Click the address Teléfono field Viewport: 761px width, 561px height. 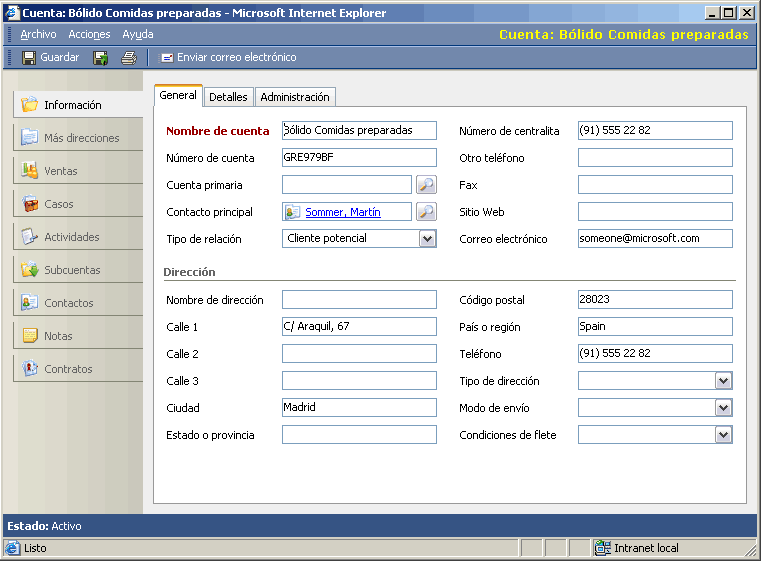click(x=655, y=354)
